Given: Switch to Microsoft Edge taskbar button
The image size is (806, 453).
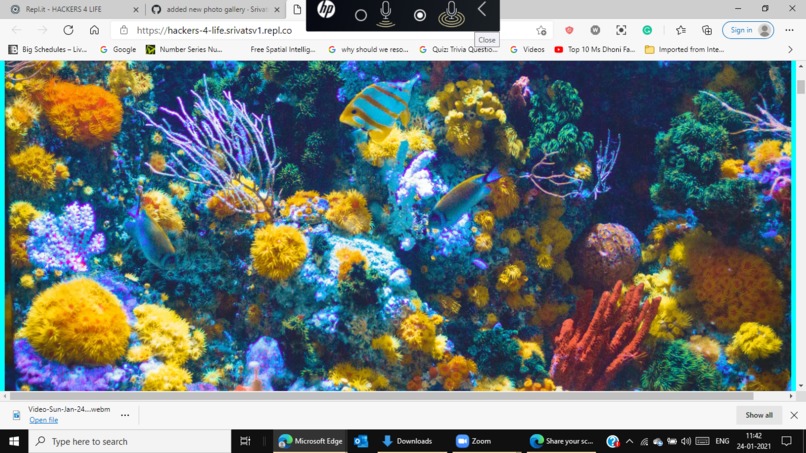Looking at the screenshot, I should pyautogui.click(x=310, y=441).
